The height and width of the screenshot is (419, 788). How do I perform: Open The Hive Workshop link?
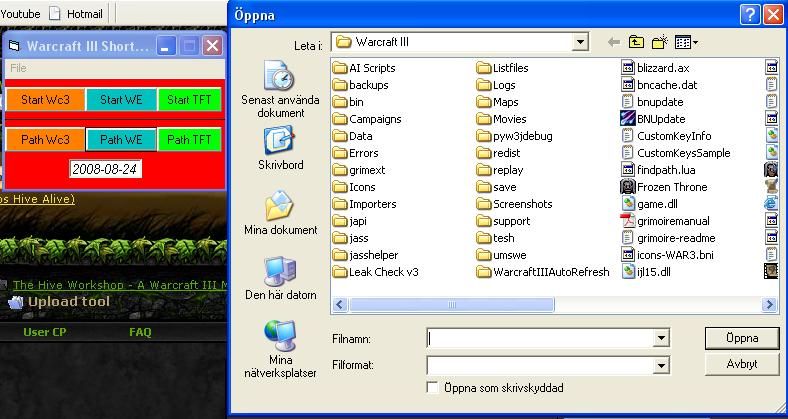pos(120,285)
